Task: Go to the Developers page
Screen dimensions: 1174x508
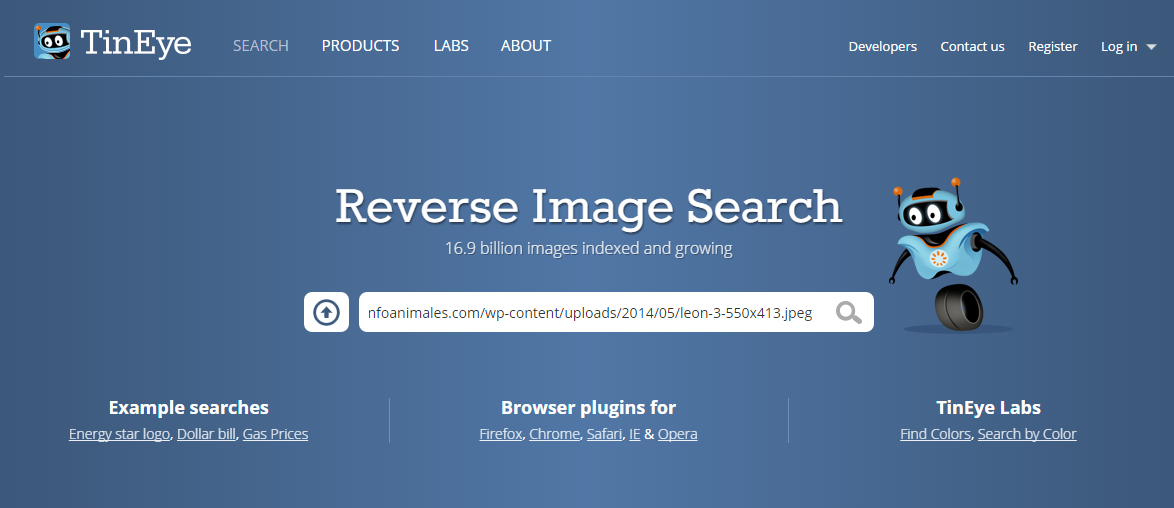Action: [x=883, y=46]
